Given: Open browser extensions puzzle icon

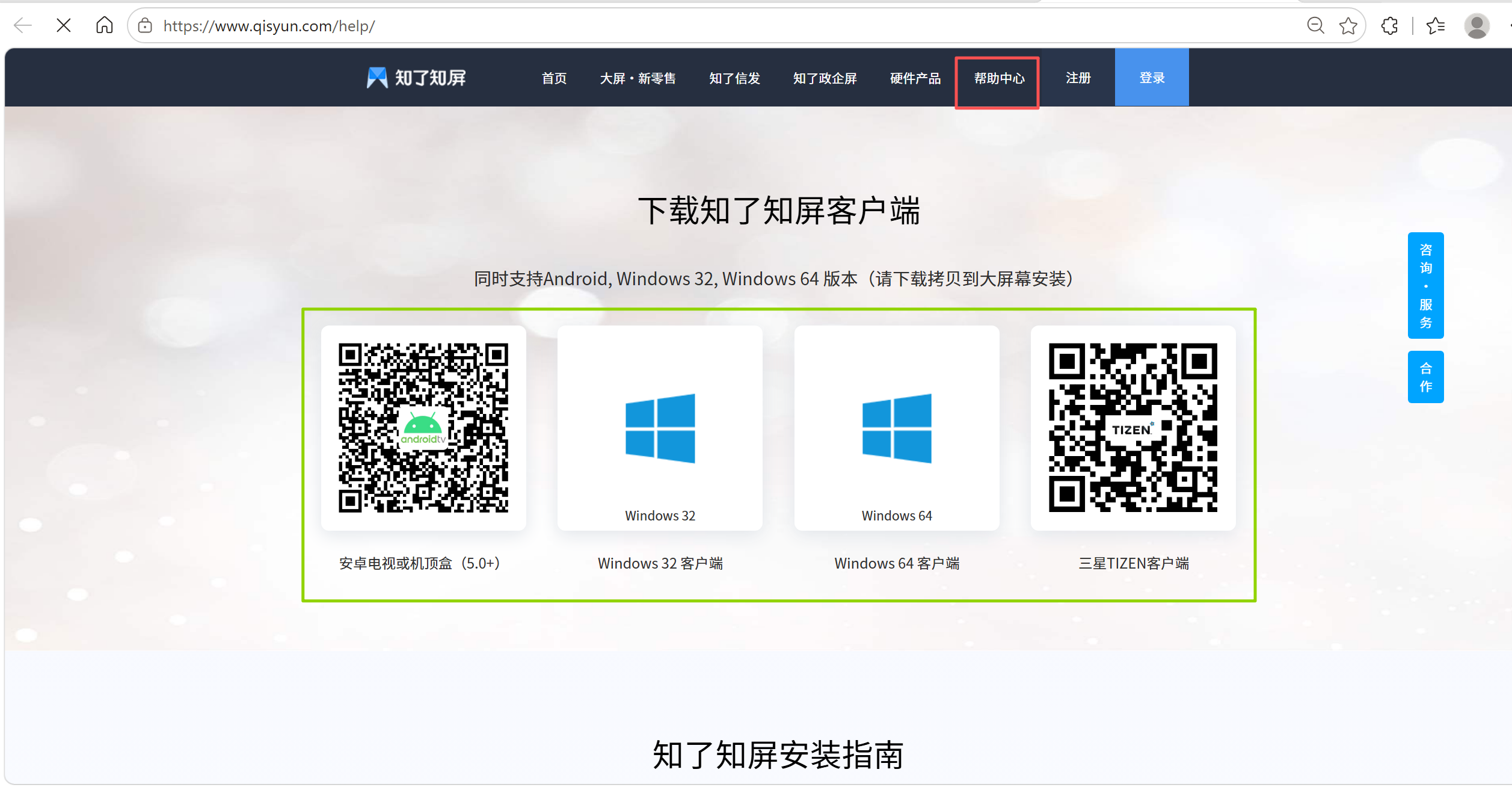Looking at the screenshot, I should [x=1389, y=25].
